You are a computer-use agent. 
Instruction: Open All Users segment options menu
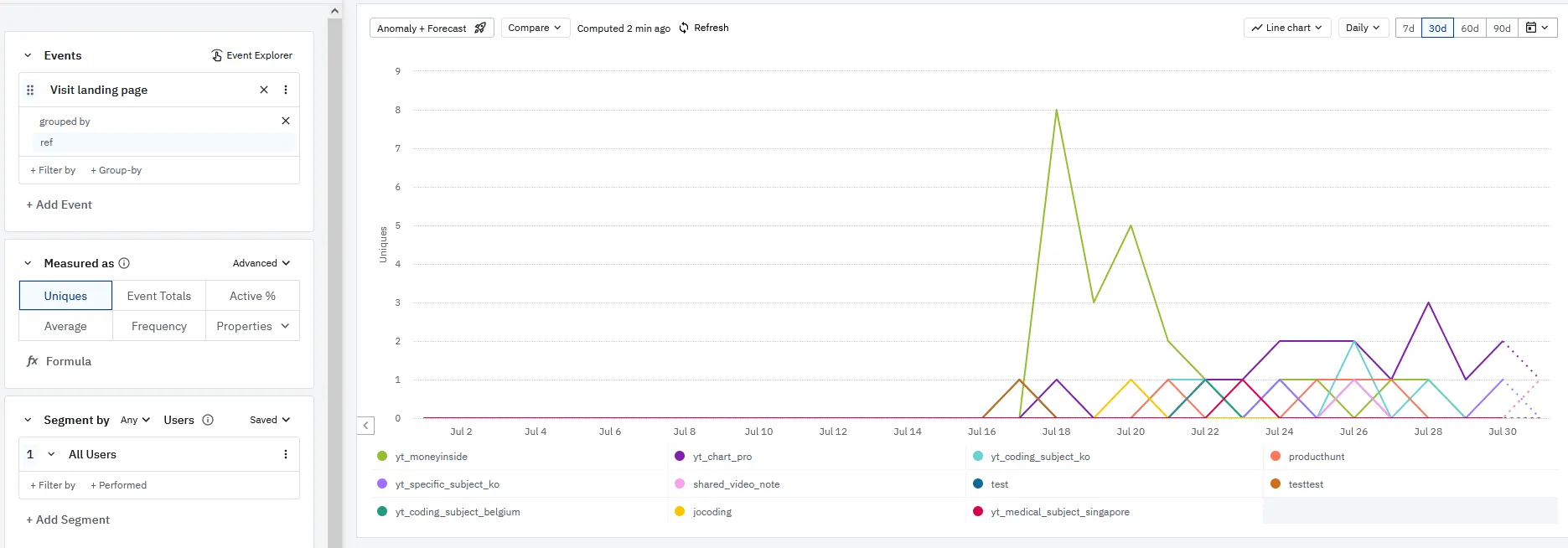pyautogui.click(x=286, y=454)
